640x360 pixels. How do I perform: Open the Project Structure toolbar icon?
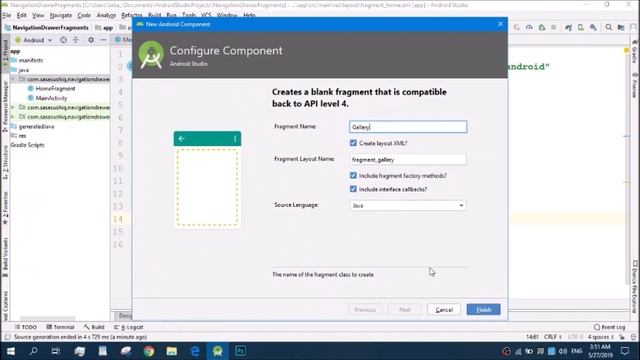pyautogui.click(x=621, y=27)
